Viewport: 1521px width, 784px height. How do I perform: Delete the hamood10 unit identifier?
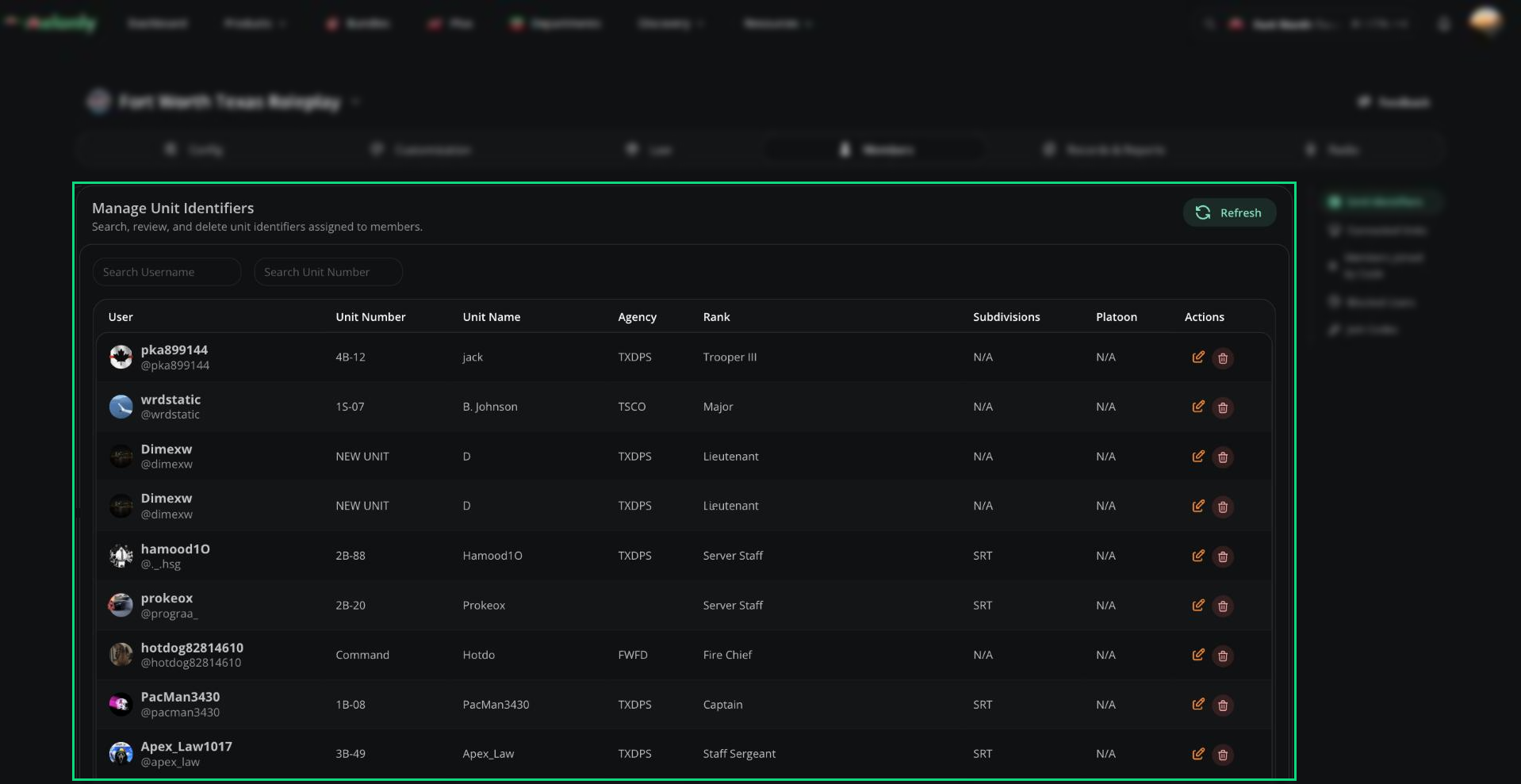coord(1223,556)
